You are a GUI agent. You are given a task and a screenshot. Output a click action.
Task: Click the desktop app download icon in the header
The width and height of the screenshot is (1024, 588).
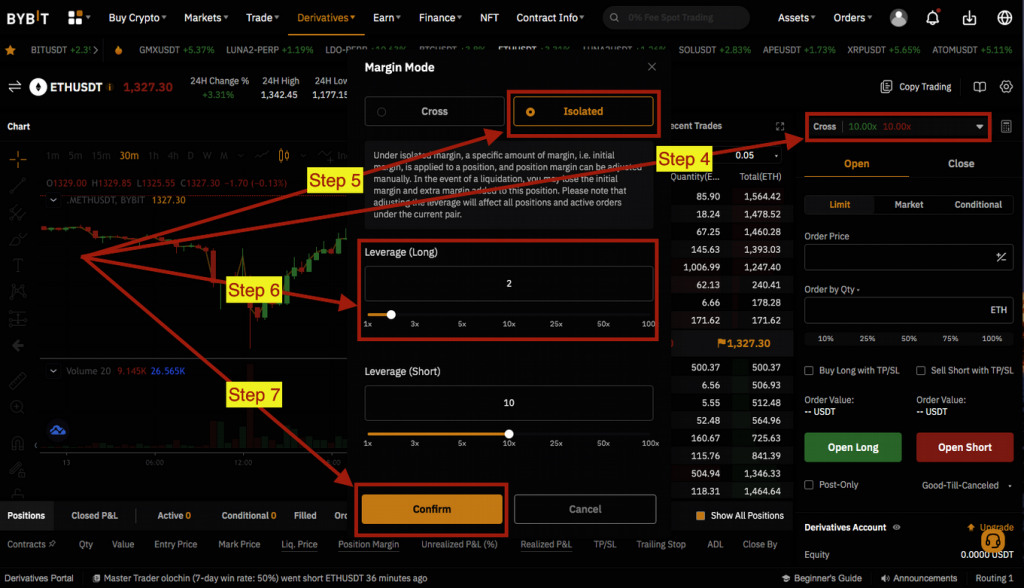click(968, 16)
